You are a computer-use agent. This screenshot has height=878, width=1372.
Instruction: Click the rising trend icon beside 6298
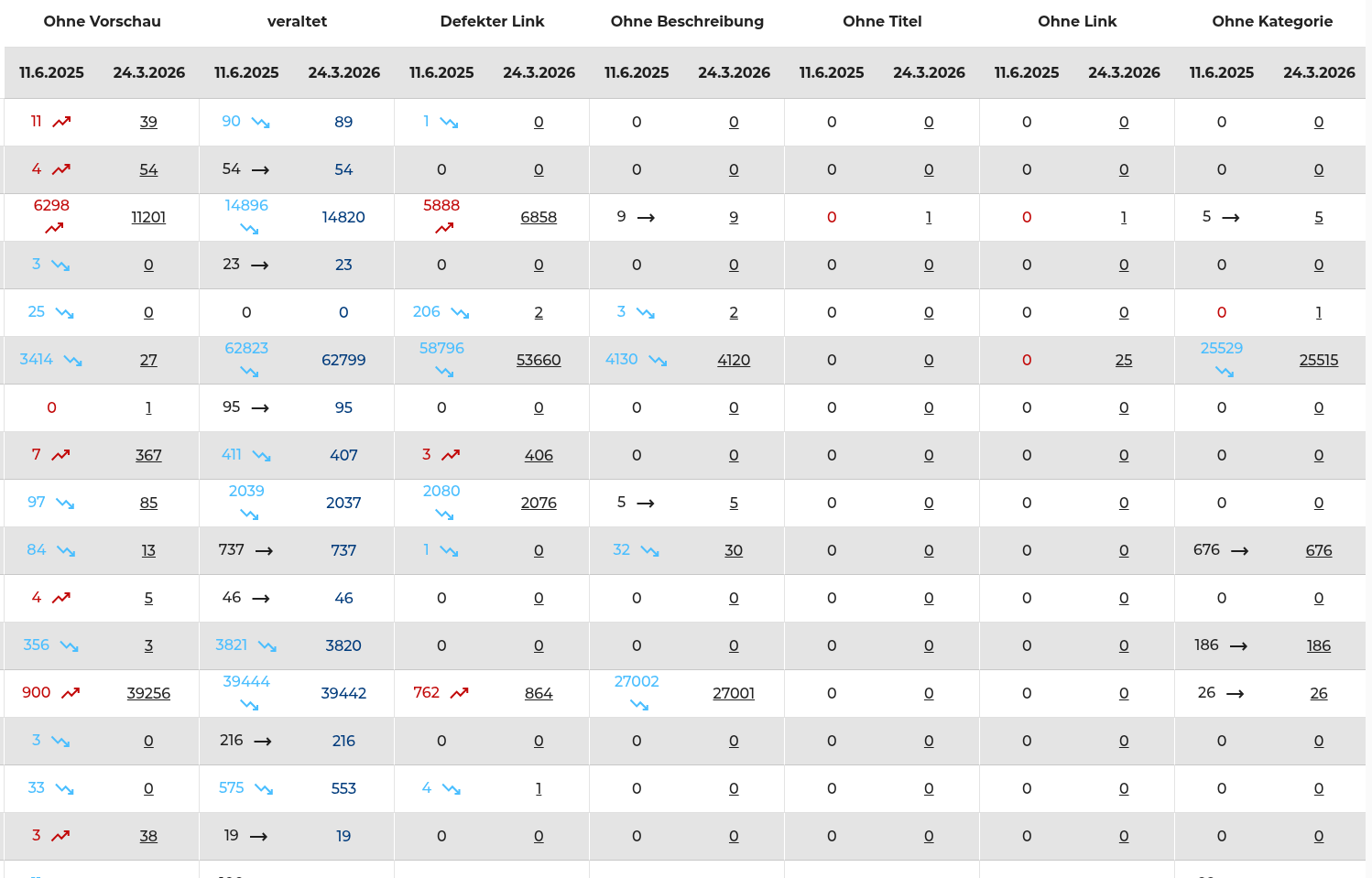pos(54,228)
